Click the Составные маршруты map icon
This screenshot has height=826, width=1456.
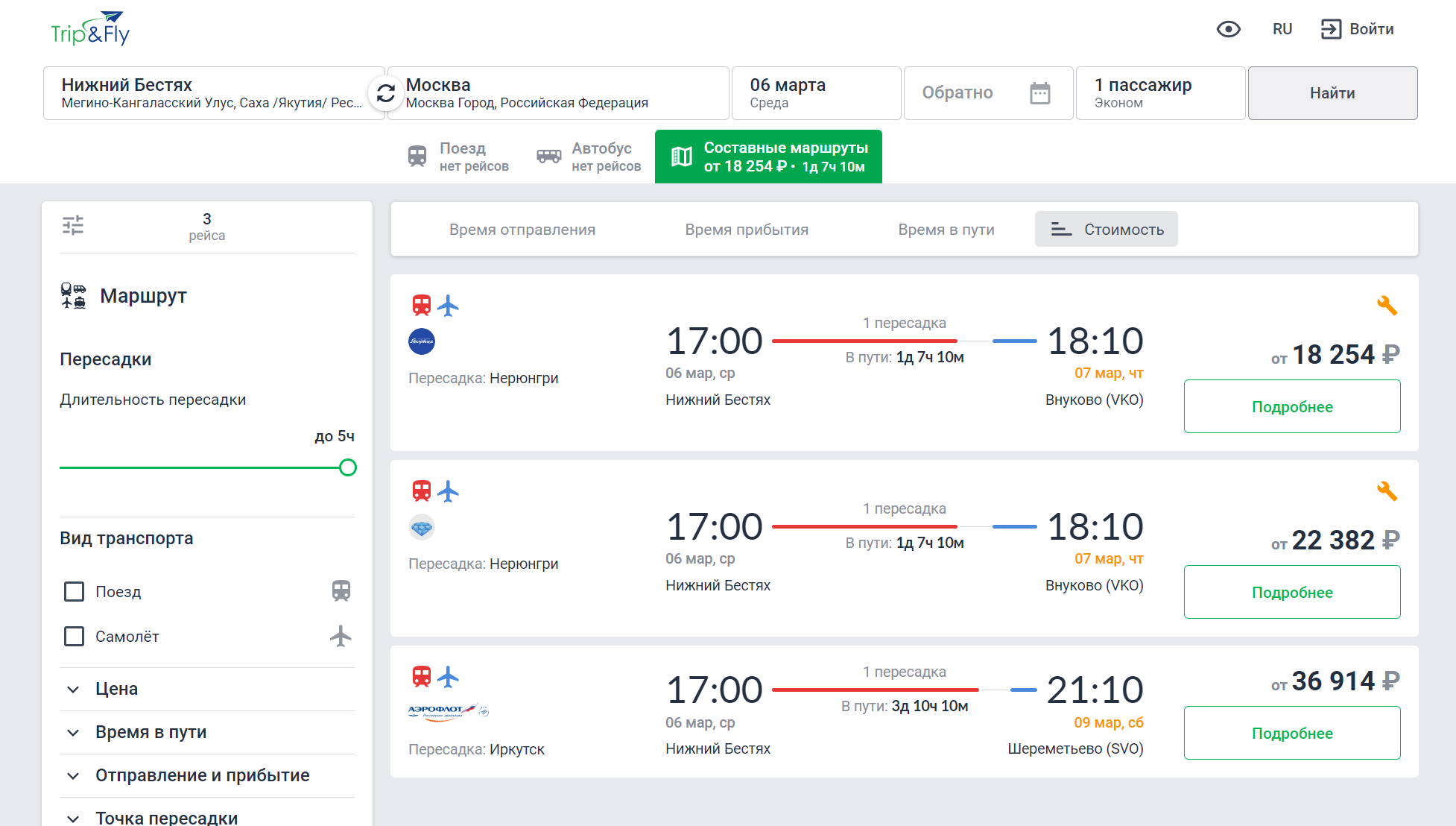(682, 156)
